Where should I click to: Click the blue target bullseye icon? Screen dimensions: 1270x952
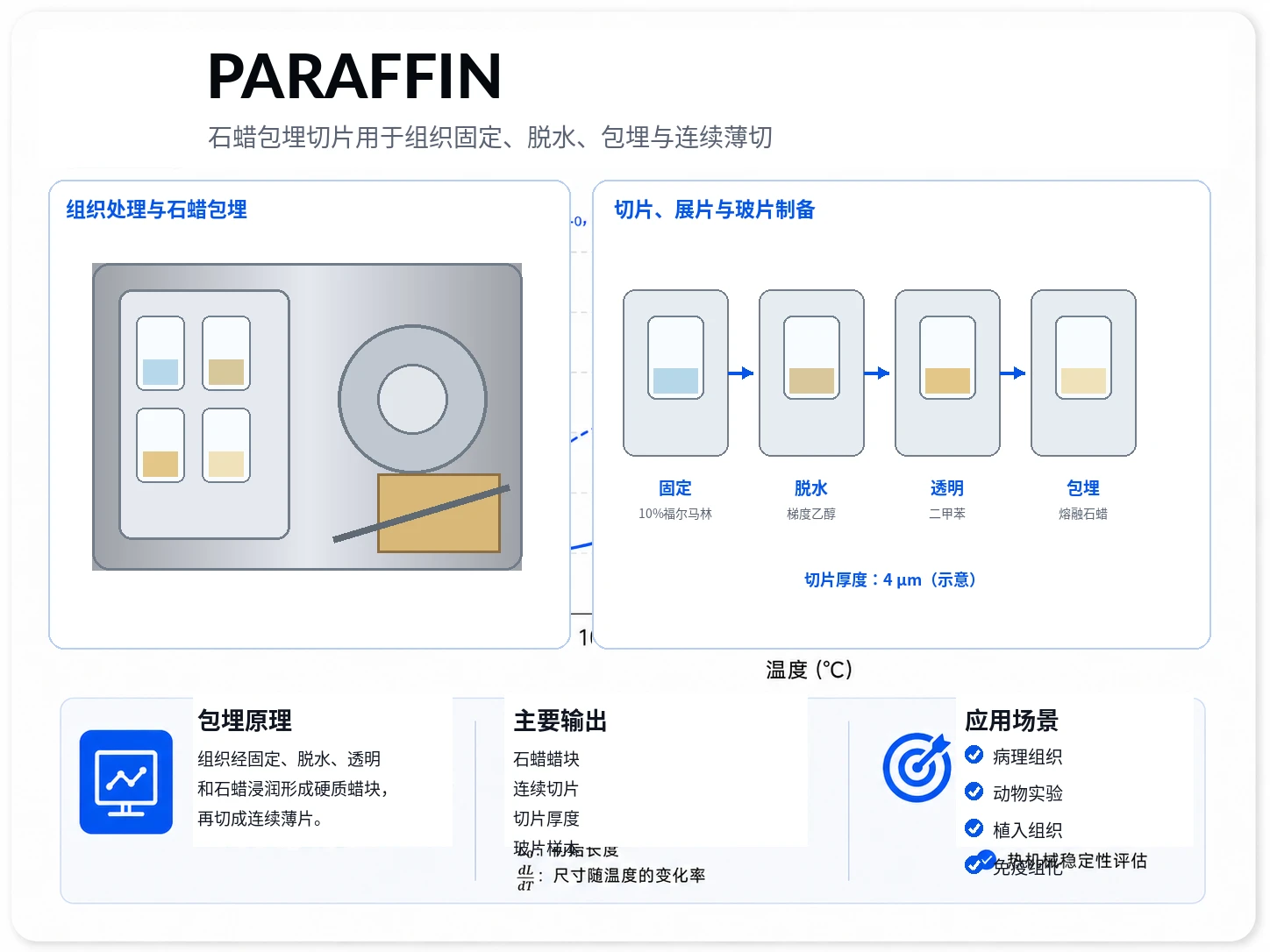point(917,767)
